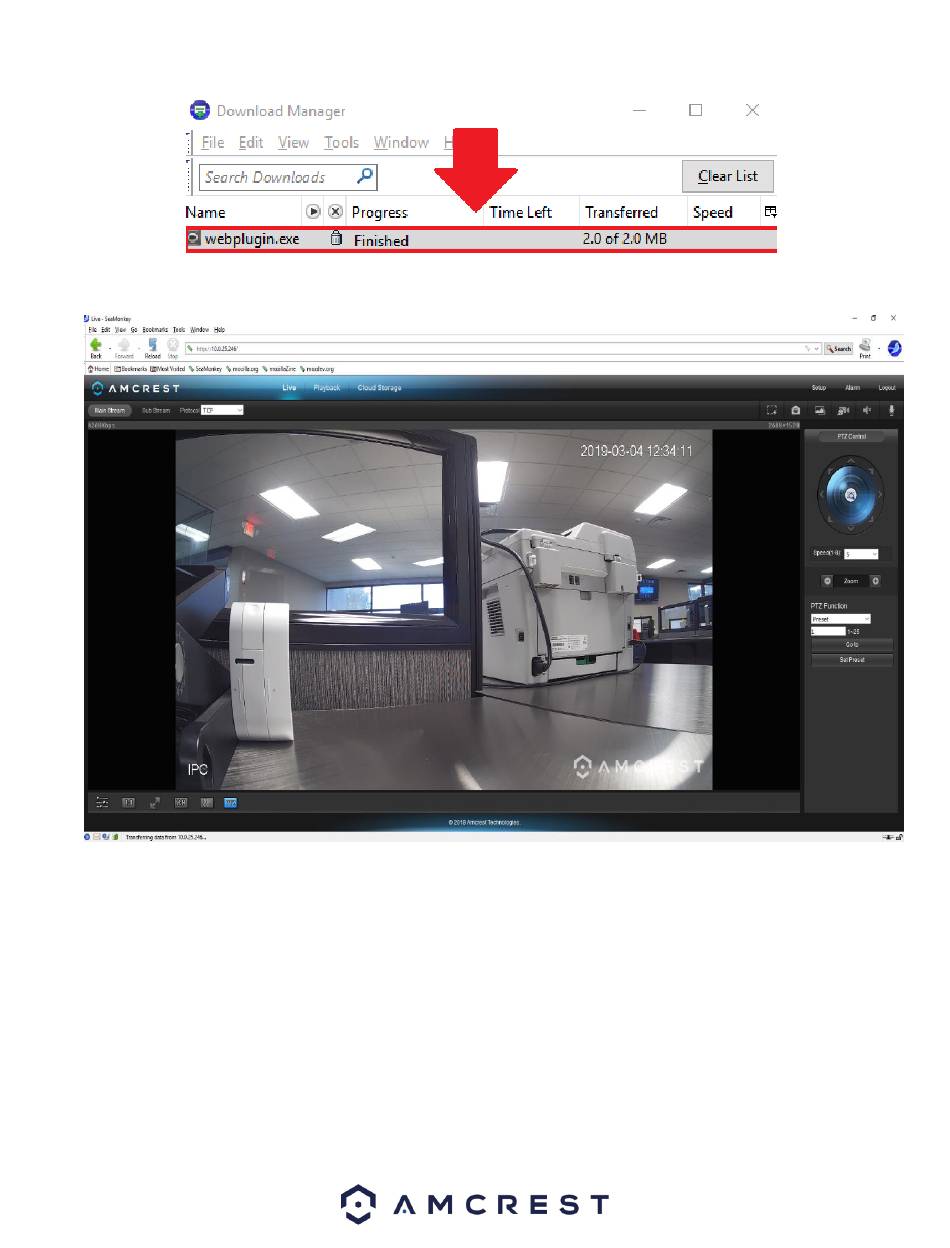Viewport: 950px width, 1248px height.
Task: Open the mozilla.org bookmark link
Action: (244, 369)
